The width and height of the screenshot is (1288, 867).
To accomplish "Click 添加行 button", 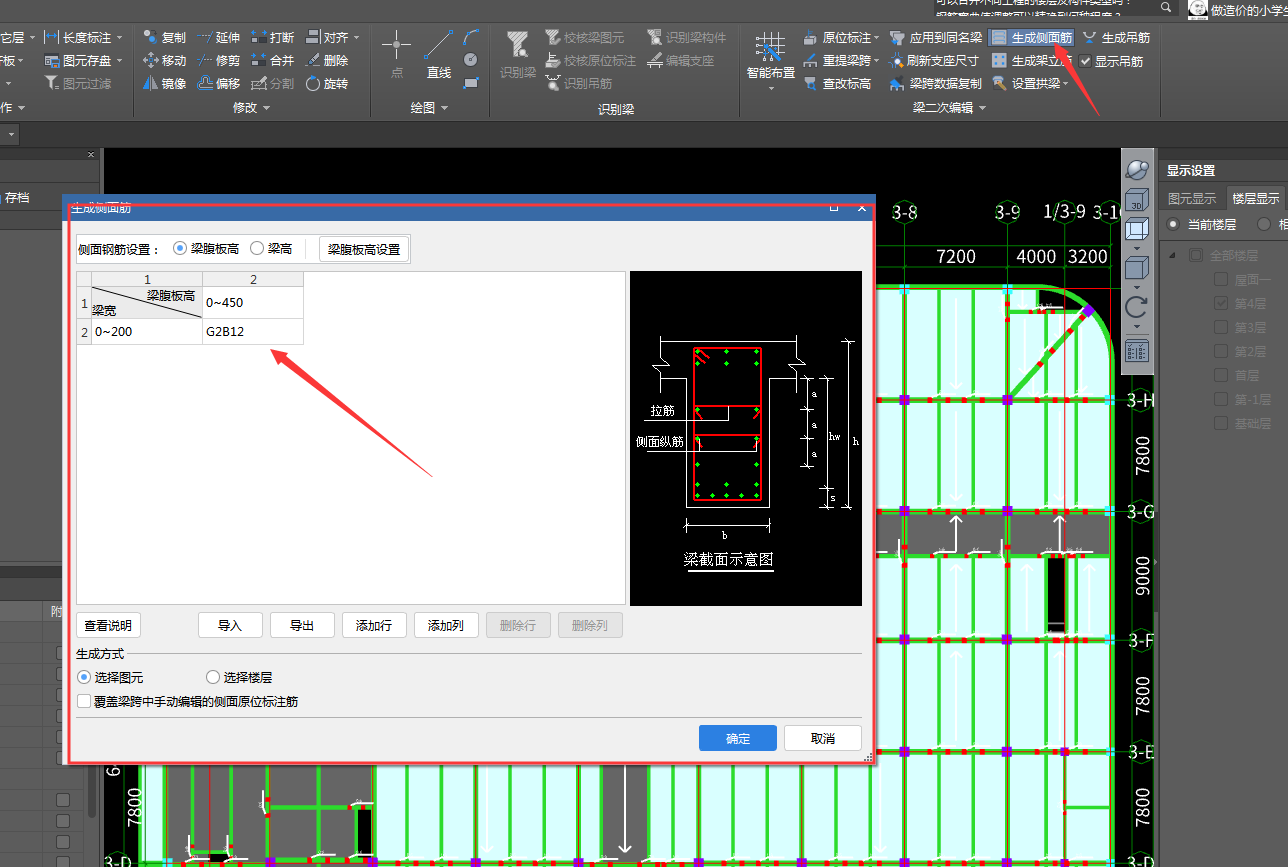I will [x=374, y=625].
